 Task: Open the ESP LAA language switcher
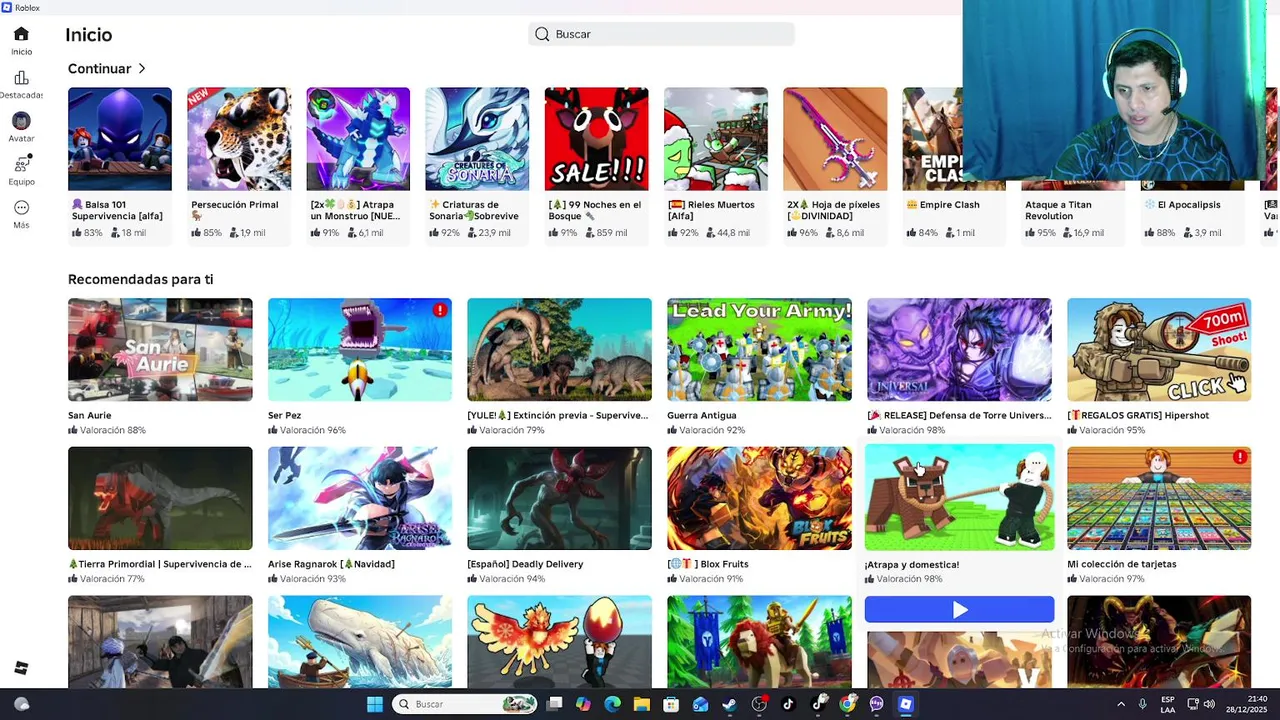[1167, 704]
